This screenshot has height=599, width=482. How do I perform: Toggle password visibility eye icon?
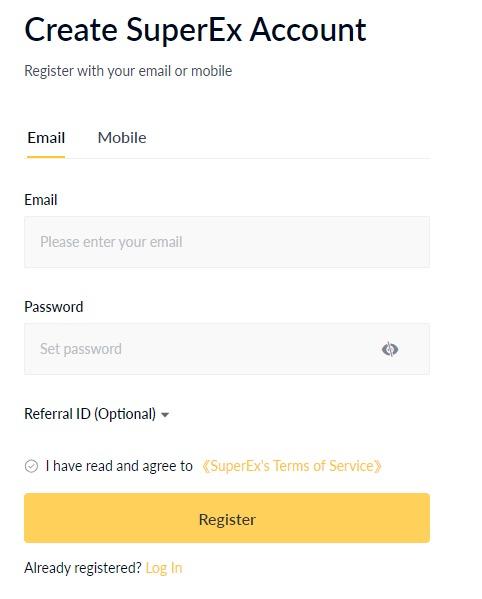click(390, 349)
